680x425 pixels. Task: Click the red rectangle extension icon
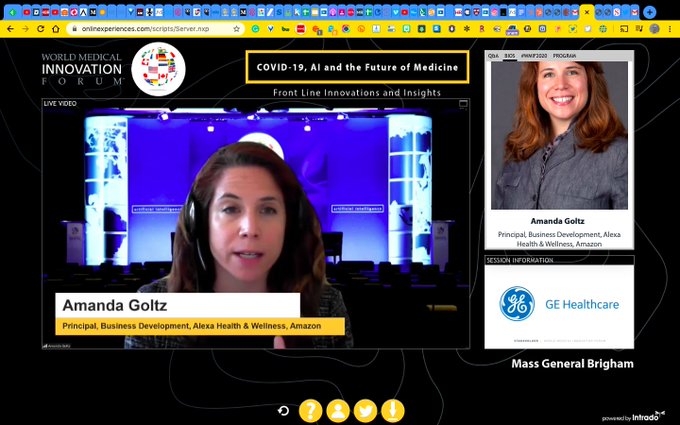click(x=300, y=29)
